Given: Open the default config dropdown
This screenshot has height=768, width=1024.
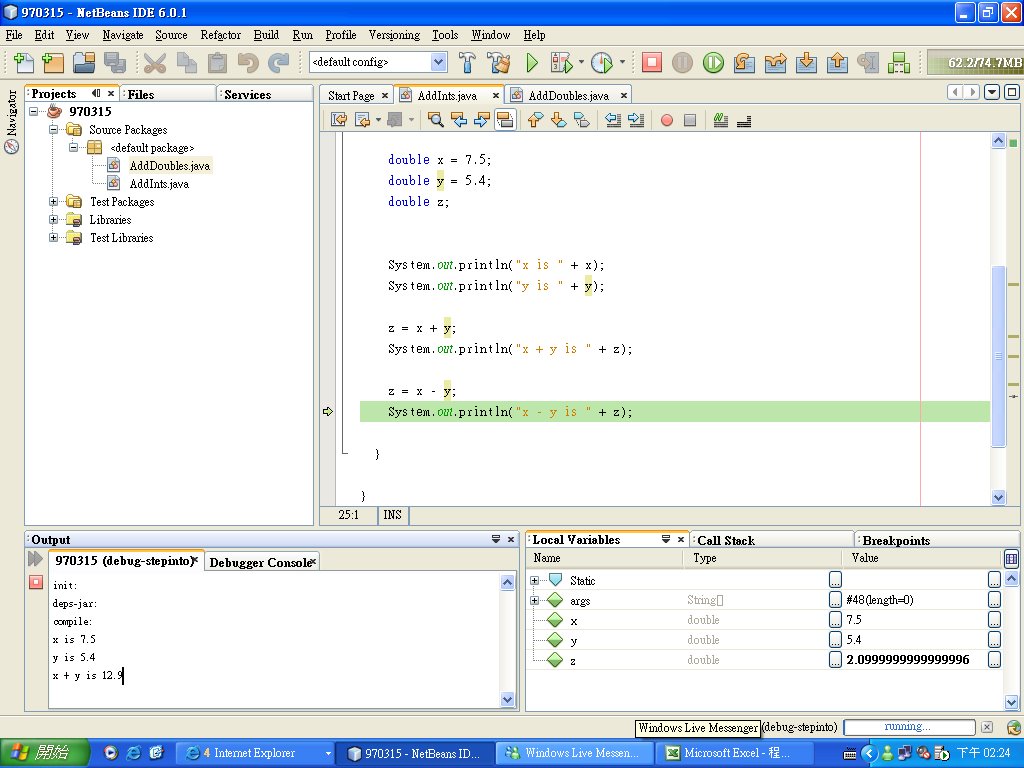Looking at the screenshot, I should point(438,62).
